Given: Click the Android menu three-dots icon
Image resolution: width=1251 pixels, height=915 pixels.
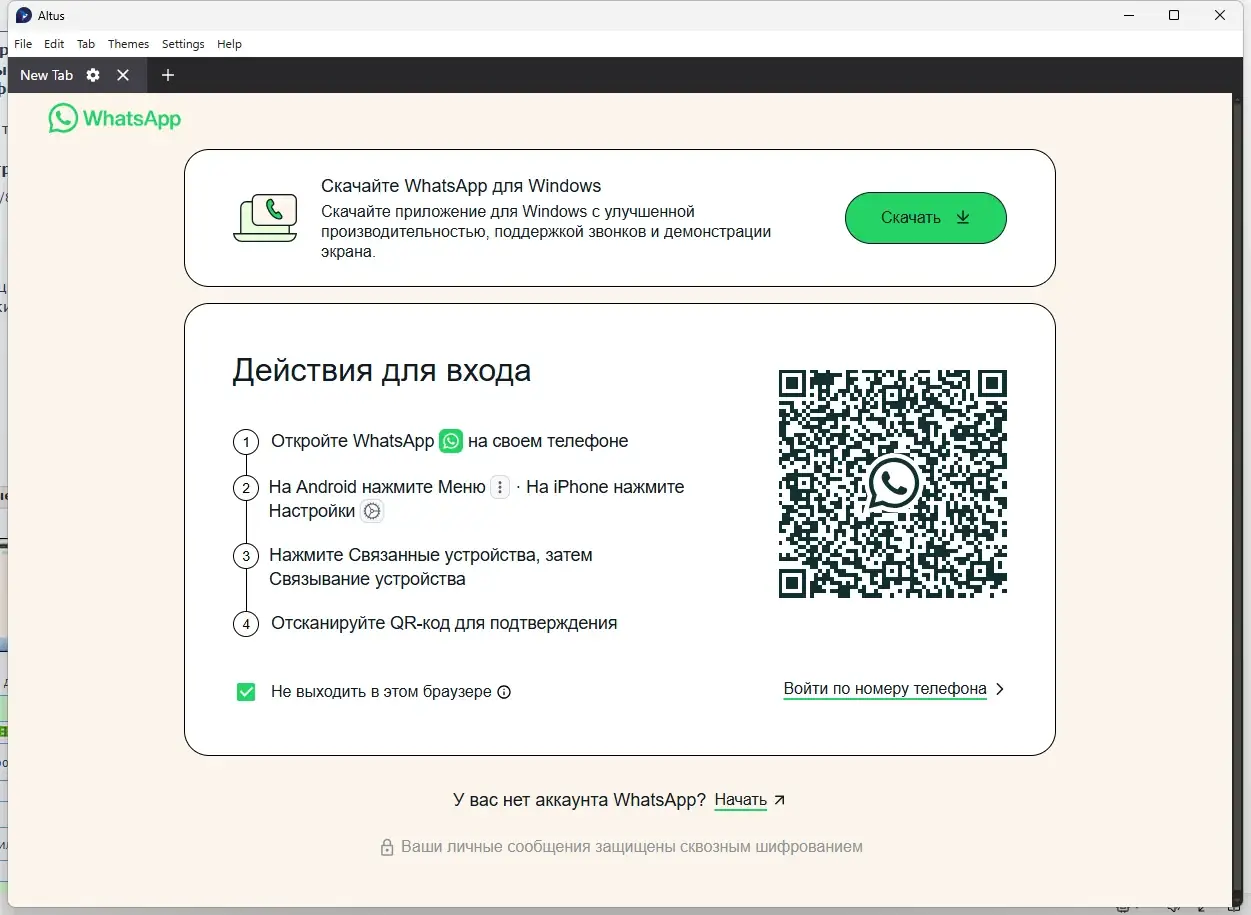Looking at the screenshot, I should click(x=500, y=488).
